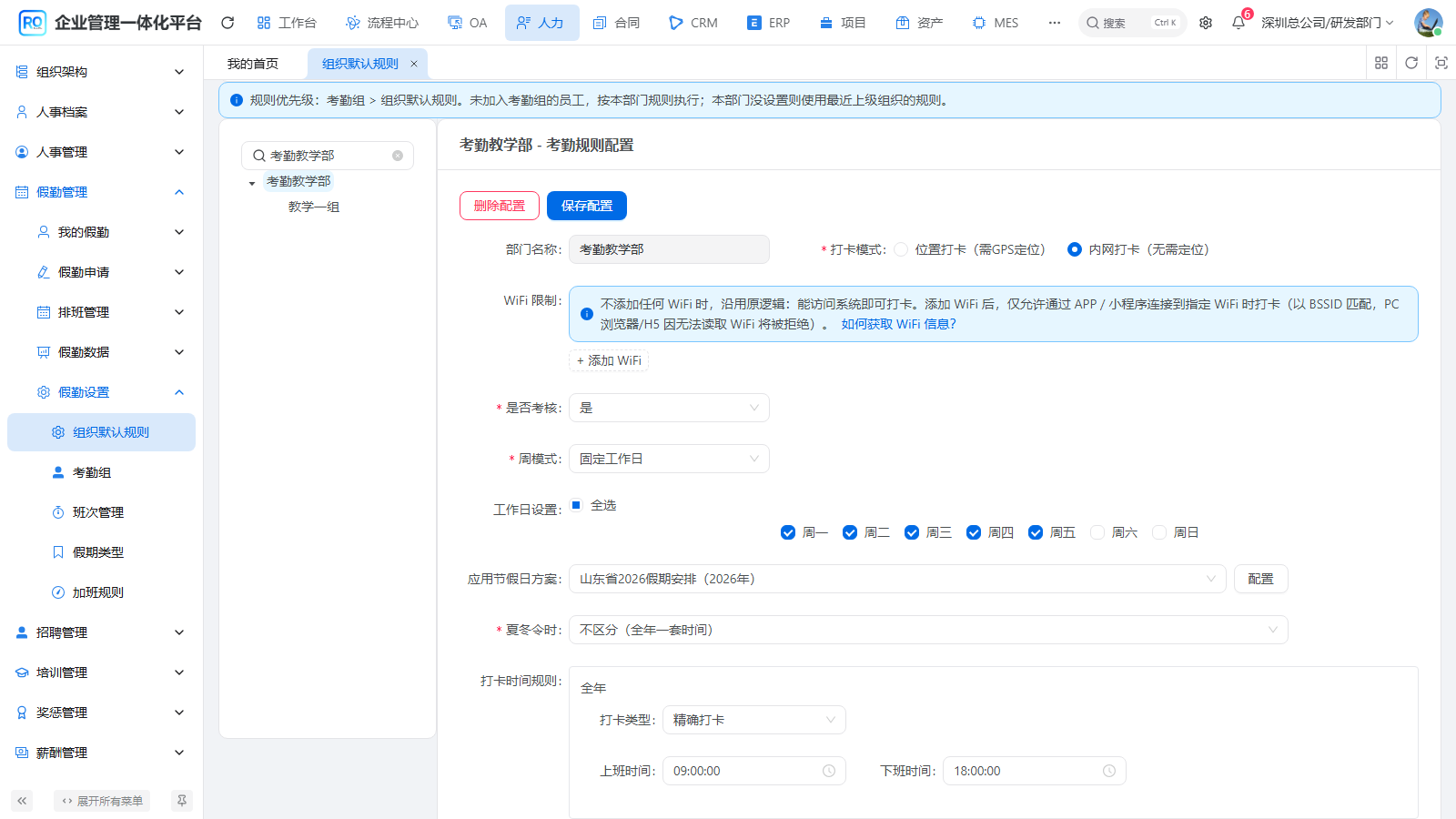Viewport: 1456px width, 819px height.
Task: Open 考勤组 sidebar item
Action: point(101,472)
